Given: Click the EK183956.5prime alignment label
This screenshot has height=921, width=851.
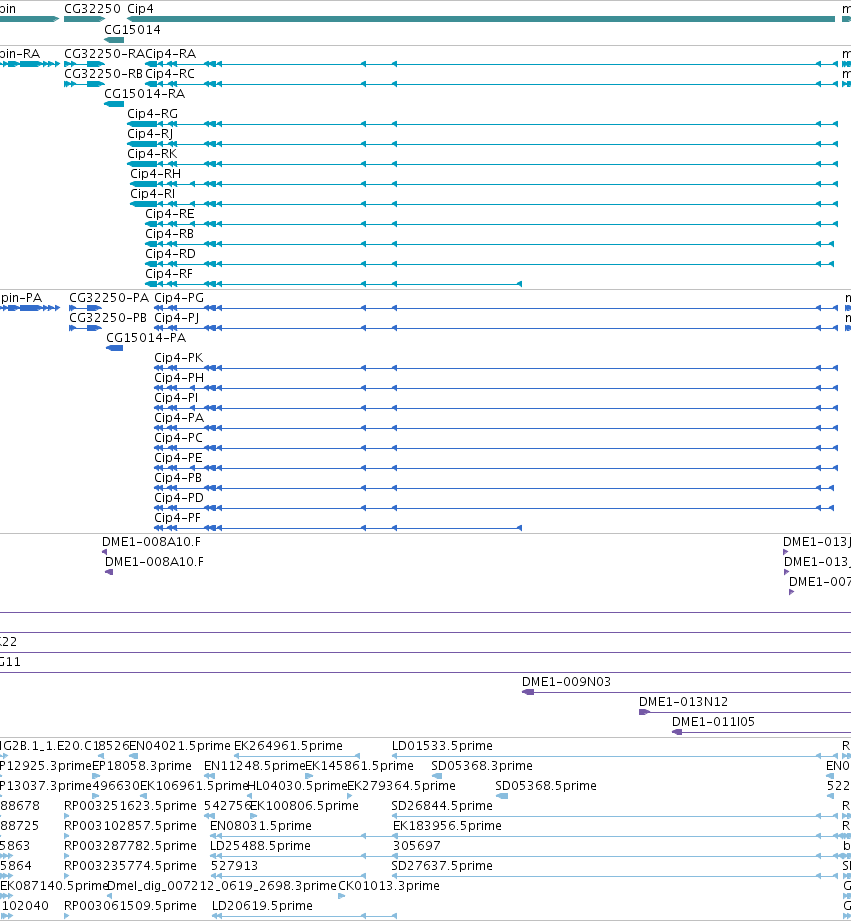Looking at the screenshot, I should pyautogui.click(x=448, y=826).
